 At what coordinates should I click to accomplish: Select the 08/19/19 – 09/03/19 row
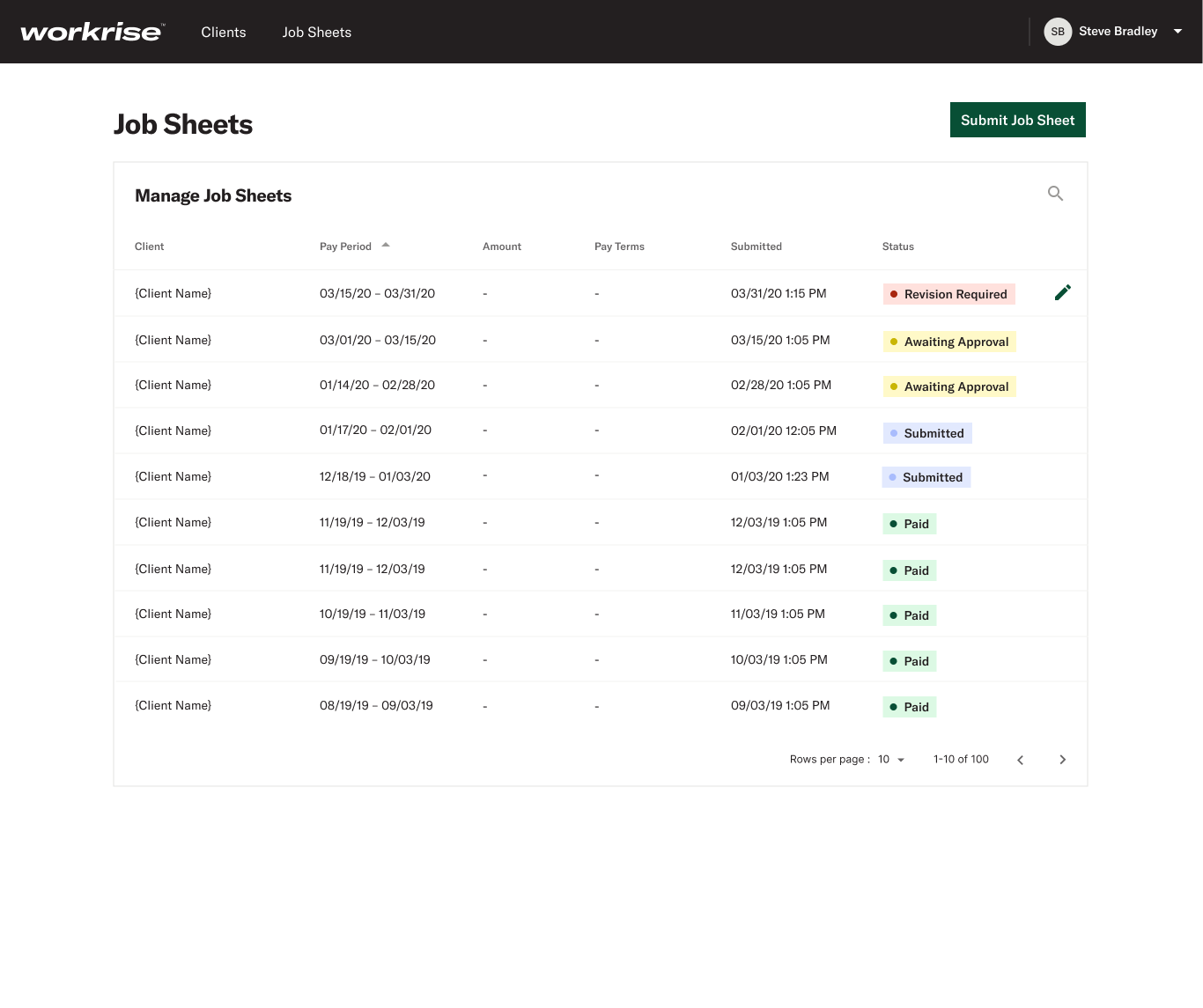[601, 705]
